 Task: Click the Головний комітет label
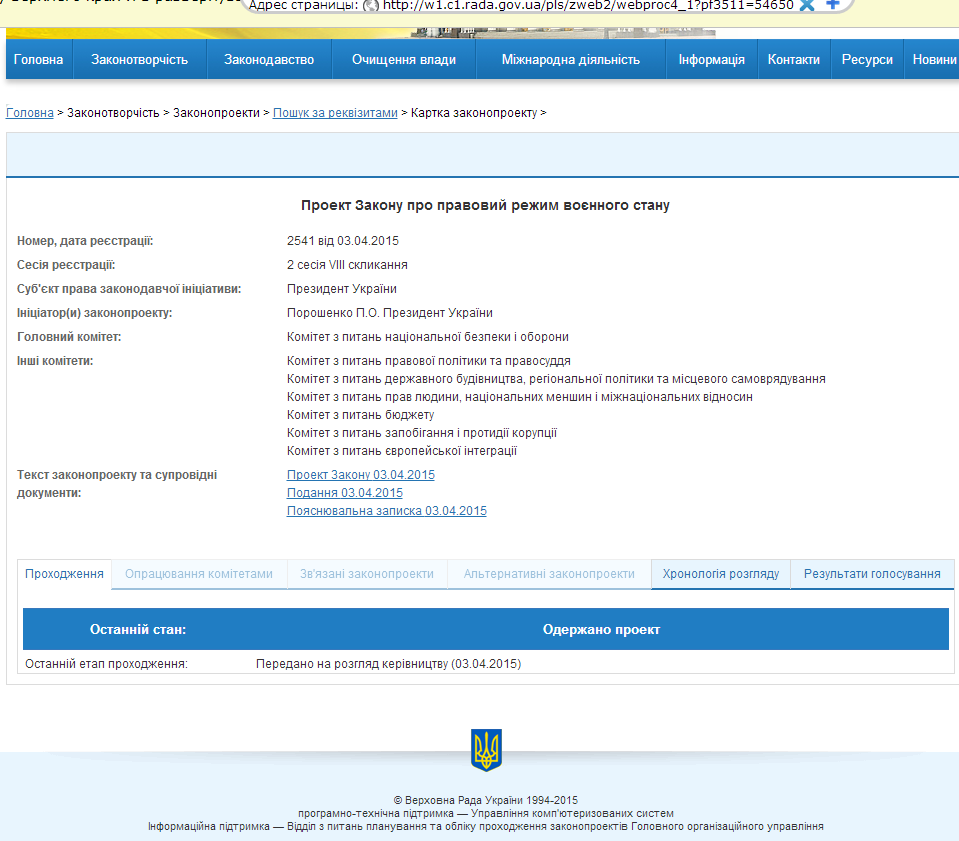(69, 336)
